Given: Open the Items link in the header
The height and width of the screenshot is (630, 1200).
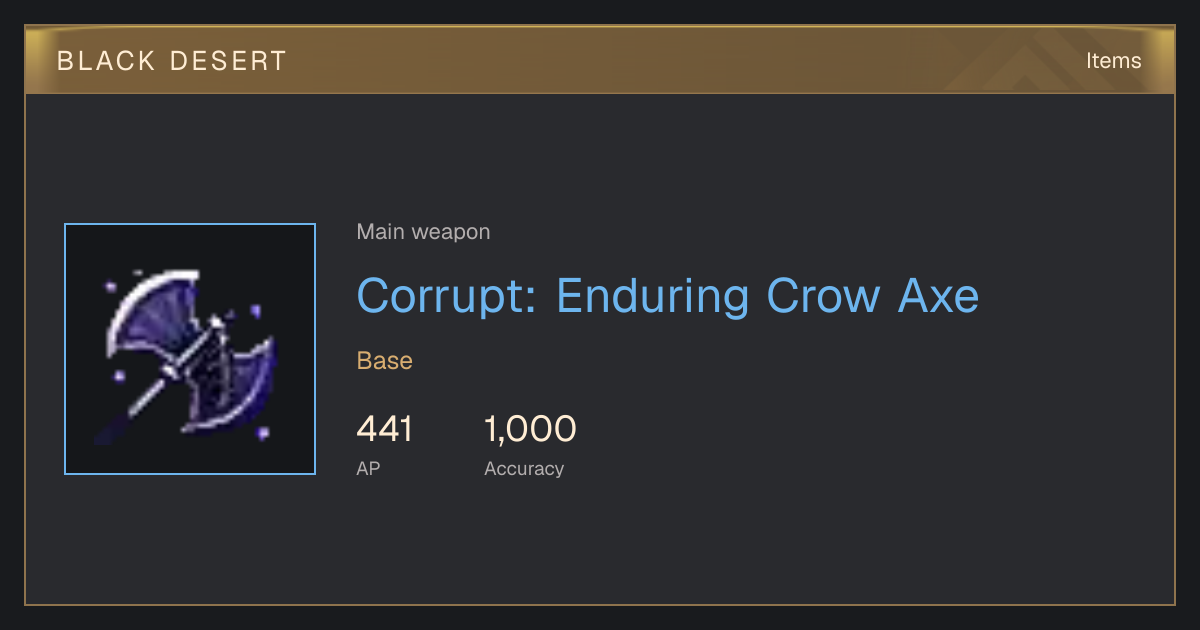Looking at the screenshot, I should click(1113, 60).
